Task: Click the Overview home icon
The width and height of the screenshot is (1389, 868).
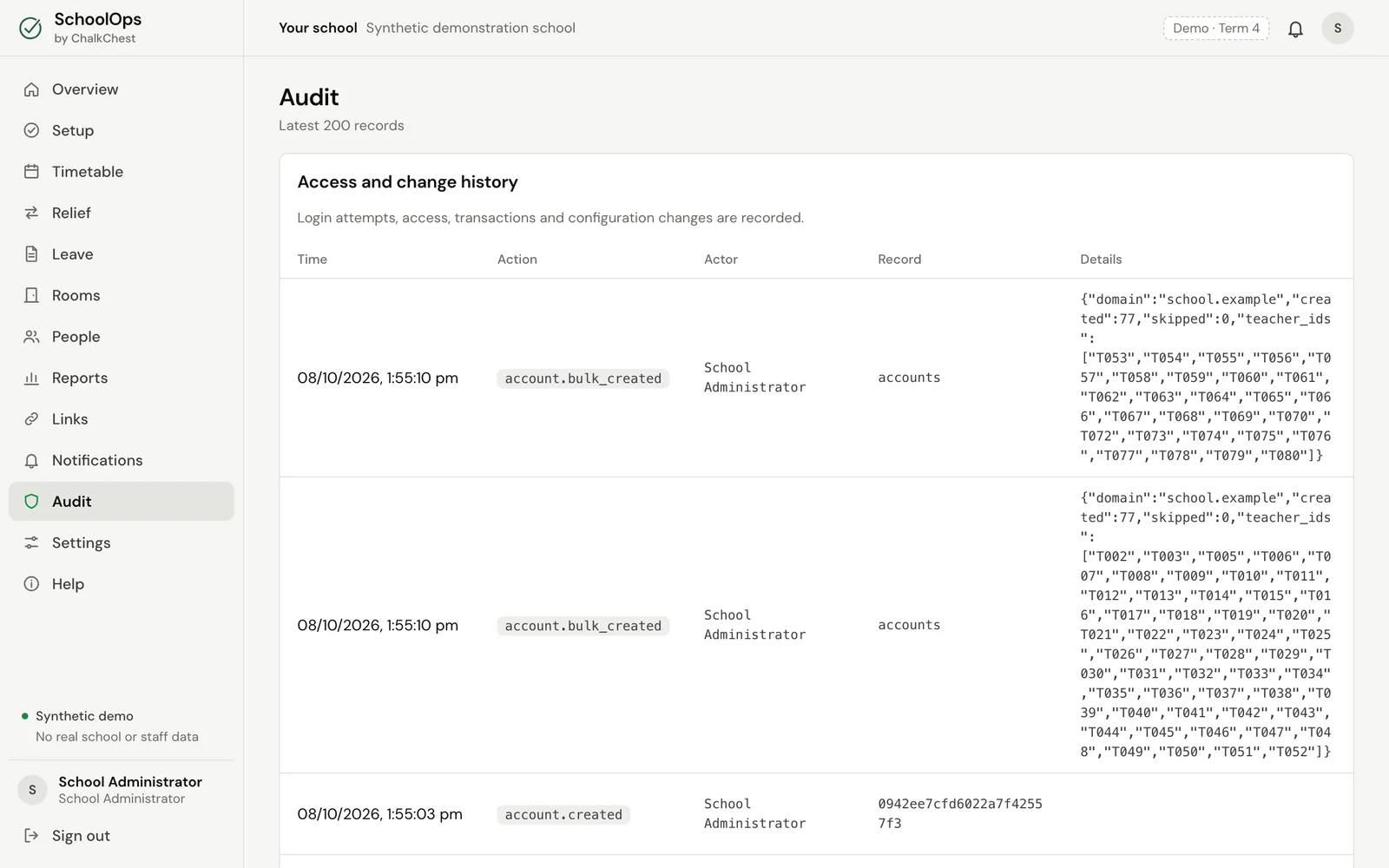Action: coord(31,89)
